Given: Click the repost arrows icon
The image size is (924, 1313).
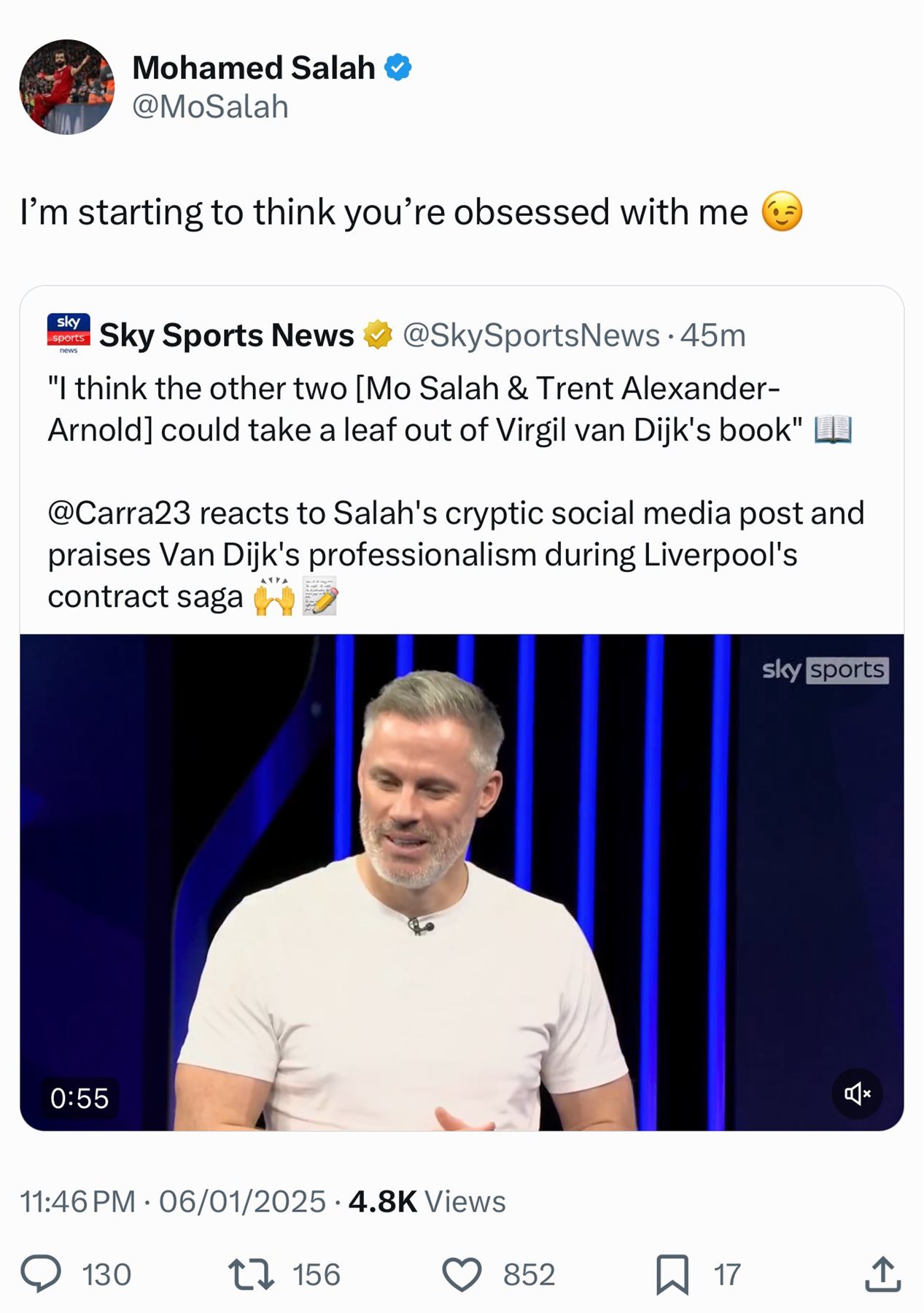Looking at the screenshot, I should click(x=251, y=1274).
